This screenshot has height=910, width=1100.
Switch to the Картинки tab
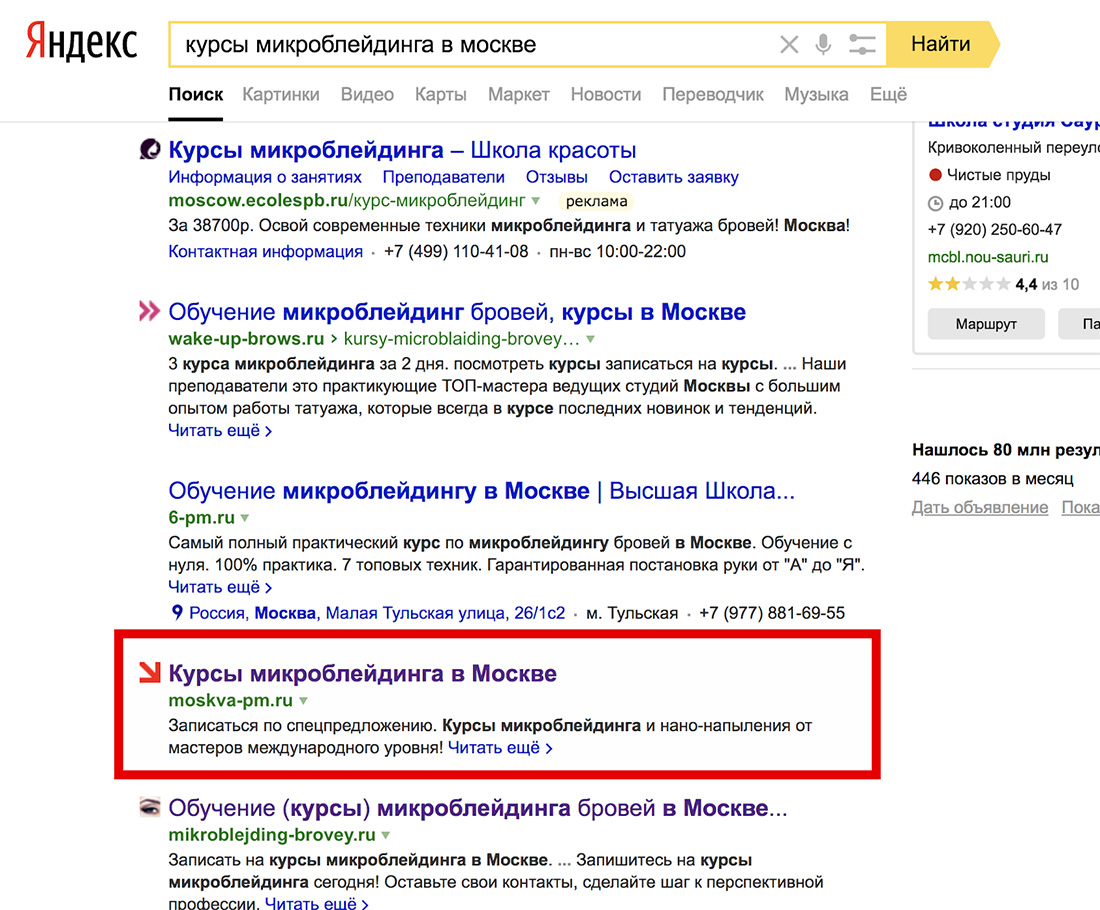coord(281,95)
